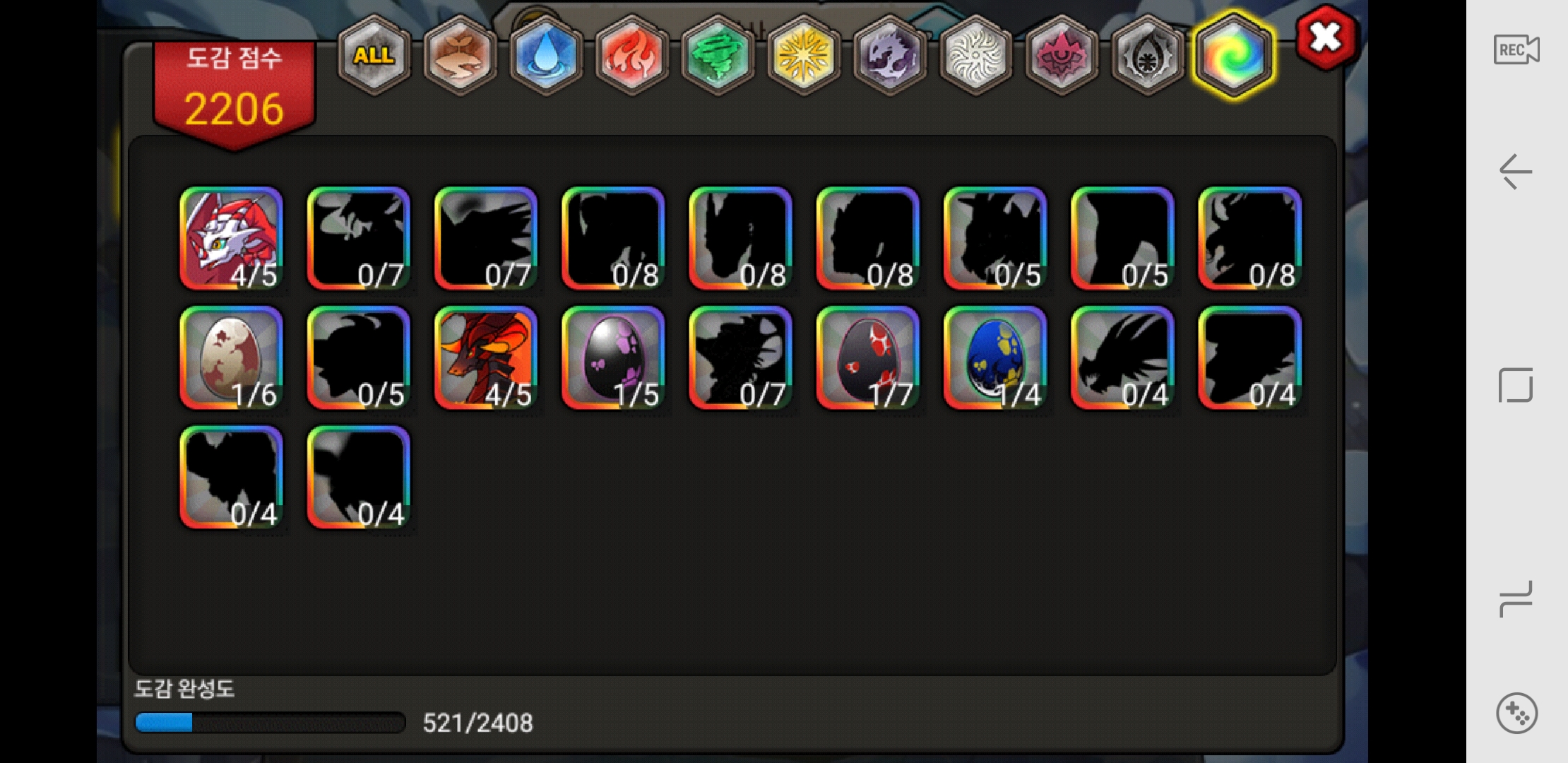The image size is (1568, 763).
Task: Click the collection completion progress bar
Action: click(270, 722)
